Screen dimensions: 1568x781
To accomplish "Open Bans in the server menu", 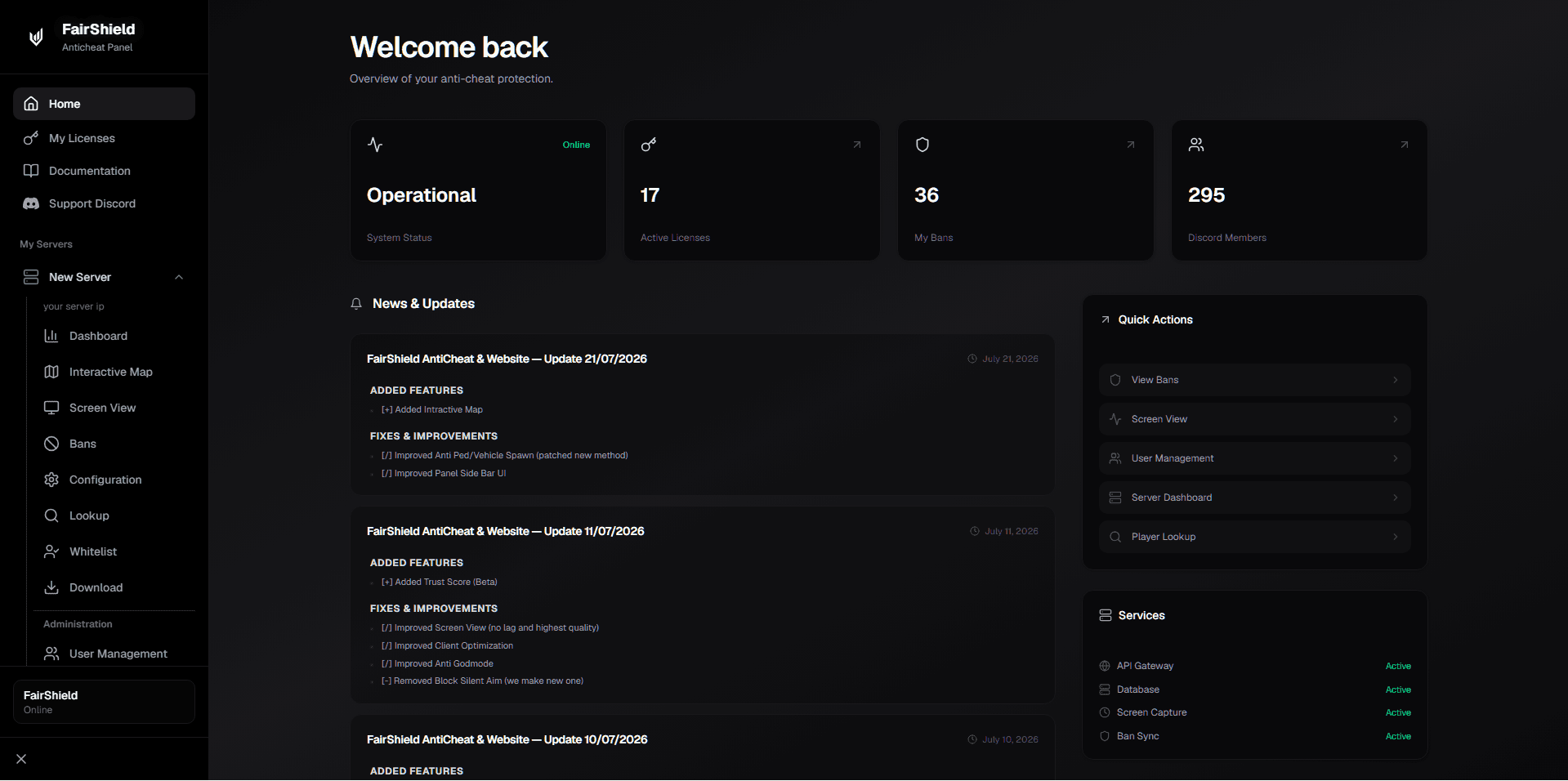I will click(x=114, y=444).
